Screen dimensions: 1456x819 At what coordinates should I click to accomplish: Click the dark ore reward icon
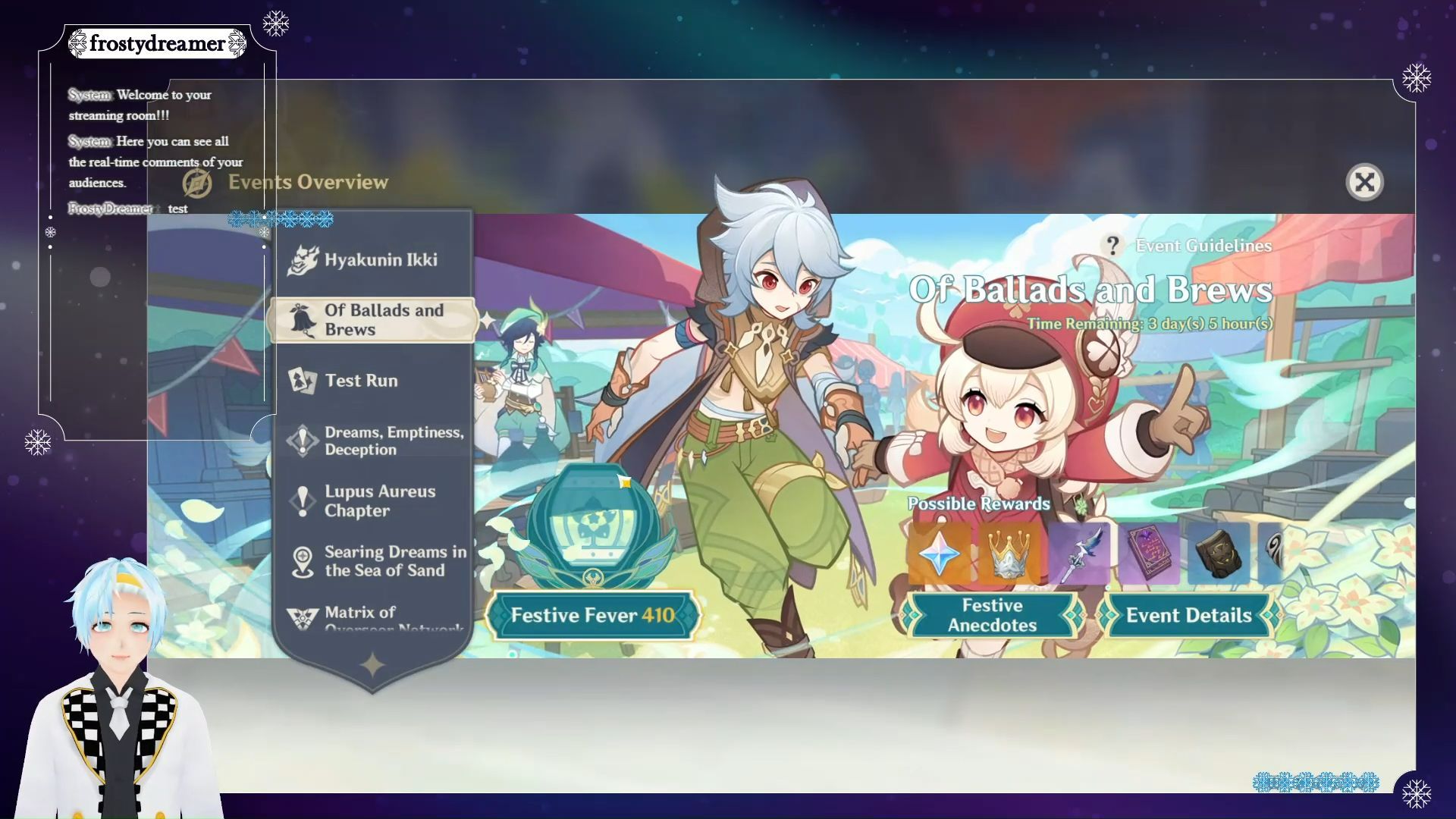click(x=1218, y=554)
